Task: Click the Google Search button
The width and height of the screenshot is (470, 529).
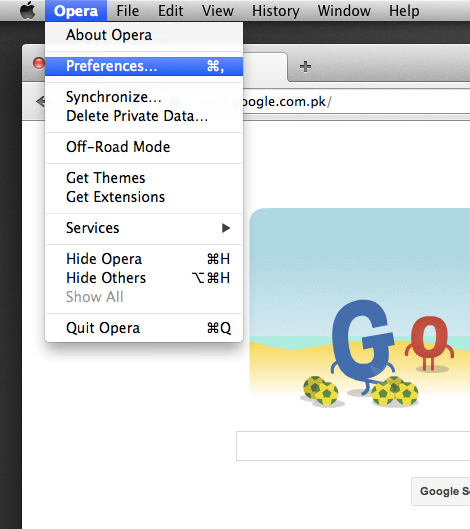Action: coord(441,491)
